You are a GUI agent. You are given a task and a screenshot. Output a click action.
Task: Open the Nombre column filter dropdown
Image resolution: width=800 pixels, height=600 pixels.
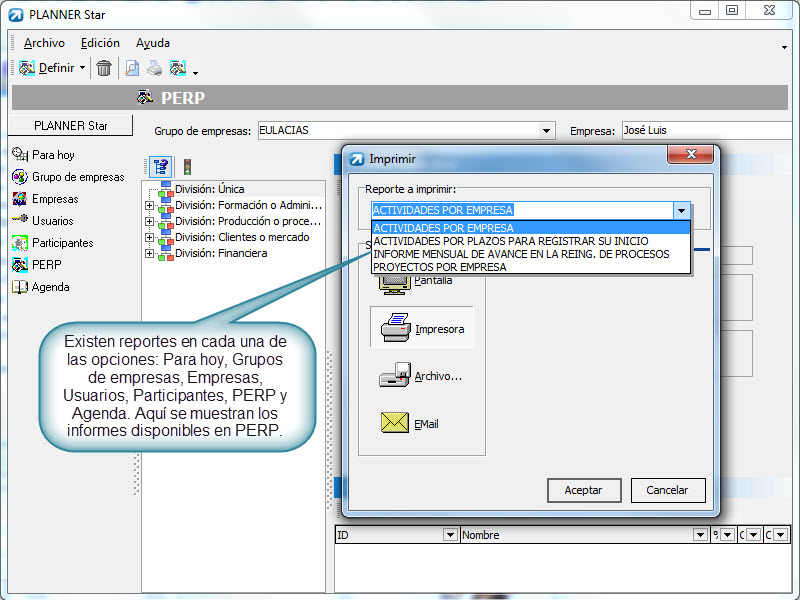[699, 535]
